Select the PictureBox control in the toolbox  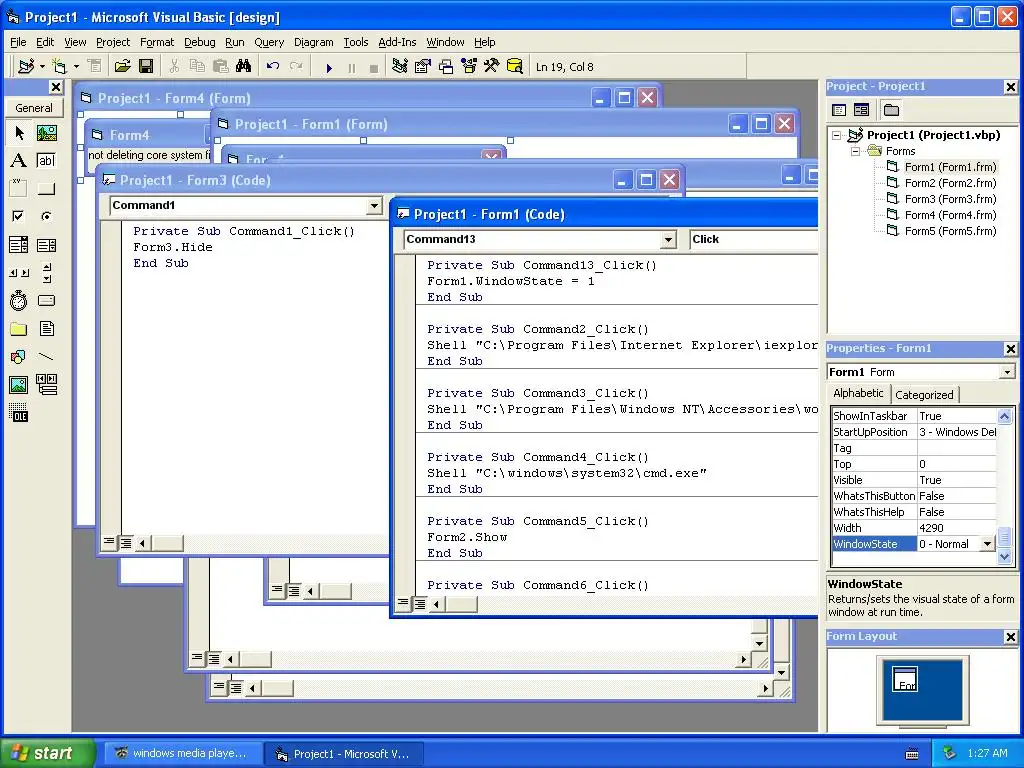[x=46, y=133]
